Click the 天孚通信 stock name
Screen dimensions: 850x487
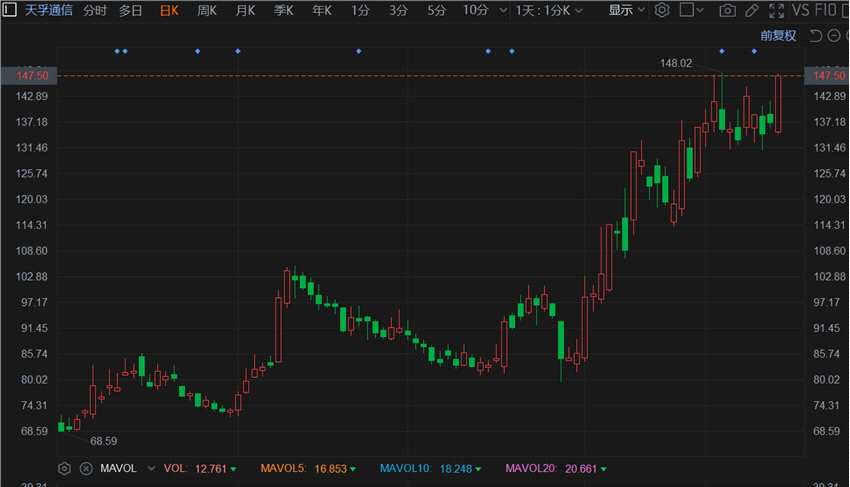(x=48, y=10)
